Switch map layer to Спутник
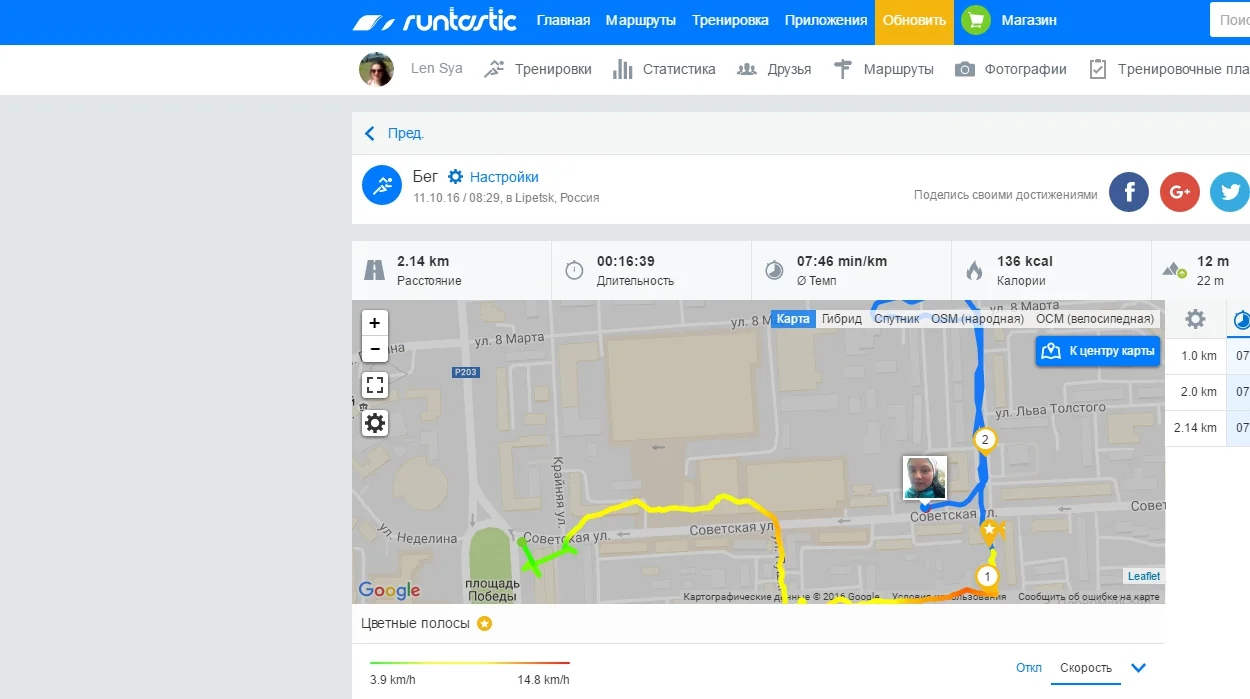 896,319
